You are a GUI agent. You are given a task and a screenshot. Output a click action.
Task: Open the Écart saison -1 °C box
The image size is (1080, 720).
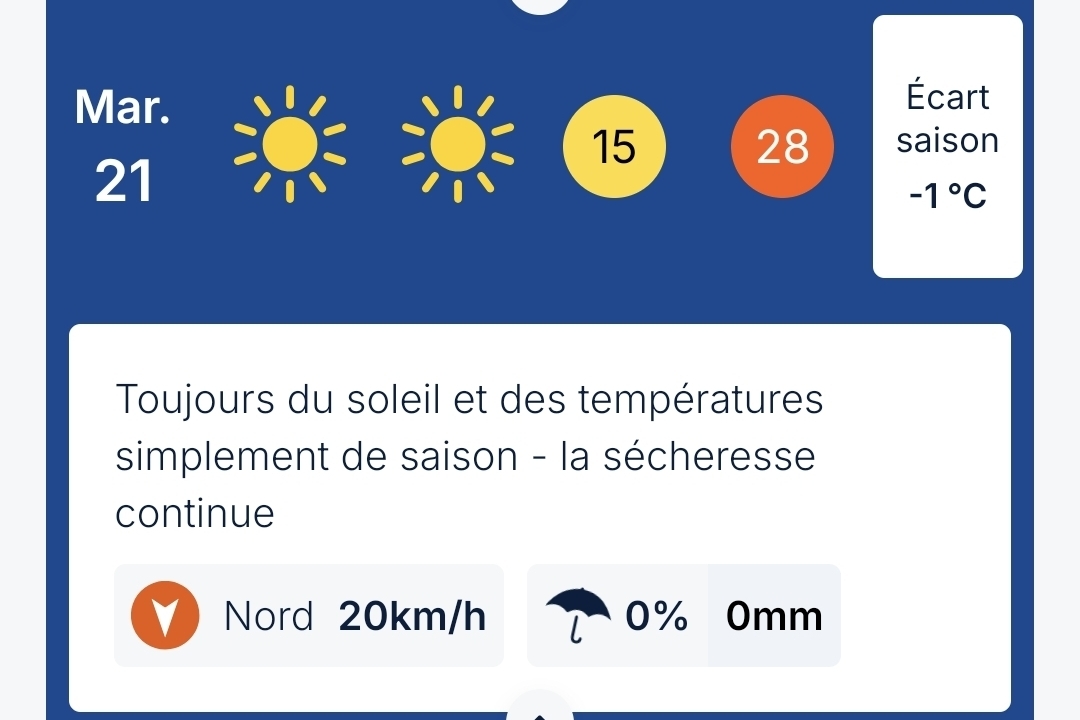[x=948, y=147]
